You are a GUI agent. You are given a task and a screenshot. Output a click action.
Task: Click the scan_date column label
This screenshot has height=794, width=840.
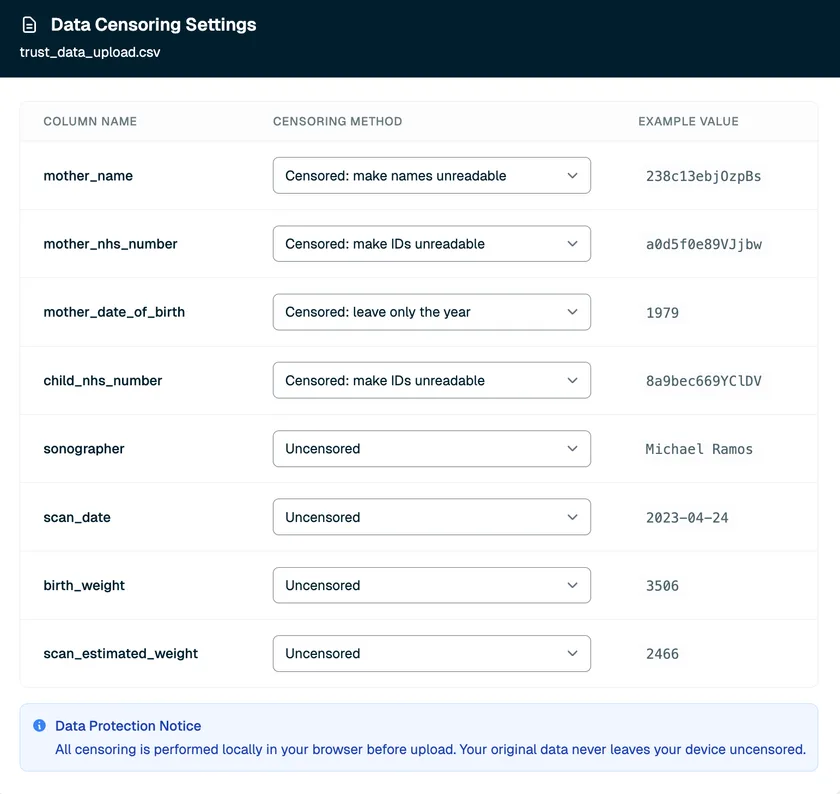[77, 518]
